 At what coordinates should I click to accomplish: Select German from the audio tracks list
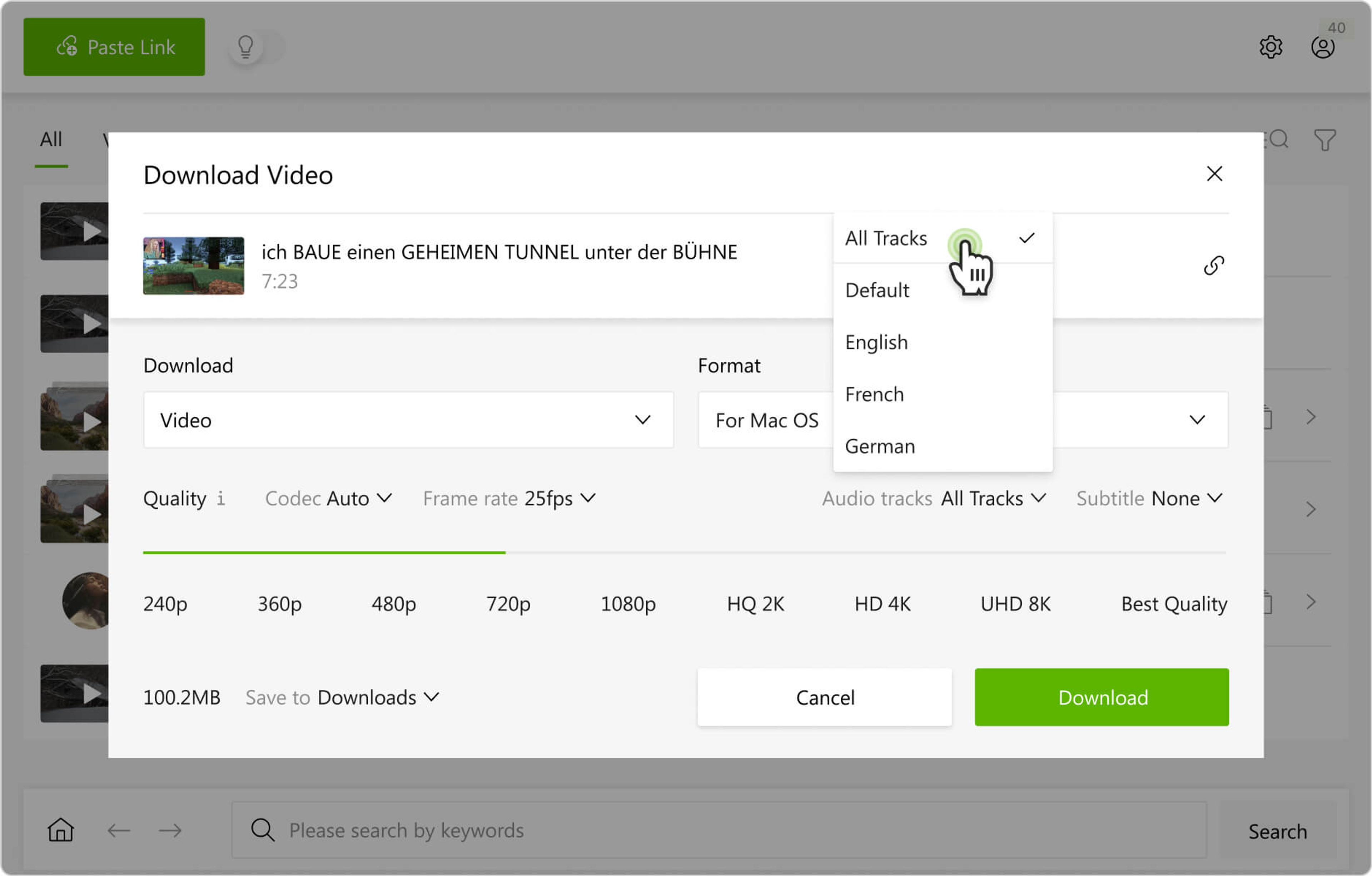coord(880,446)
